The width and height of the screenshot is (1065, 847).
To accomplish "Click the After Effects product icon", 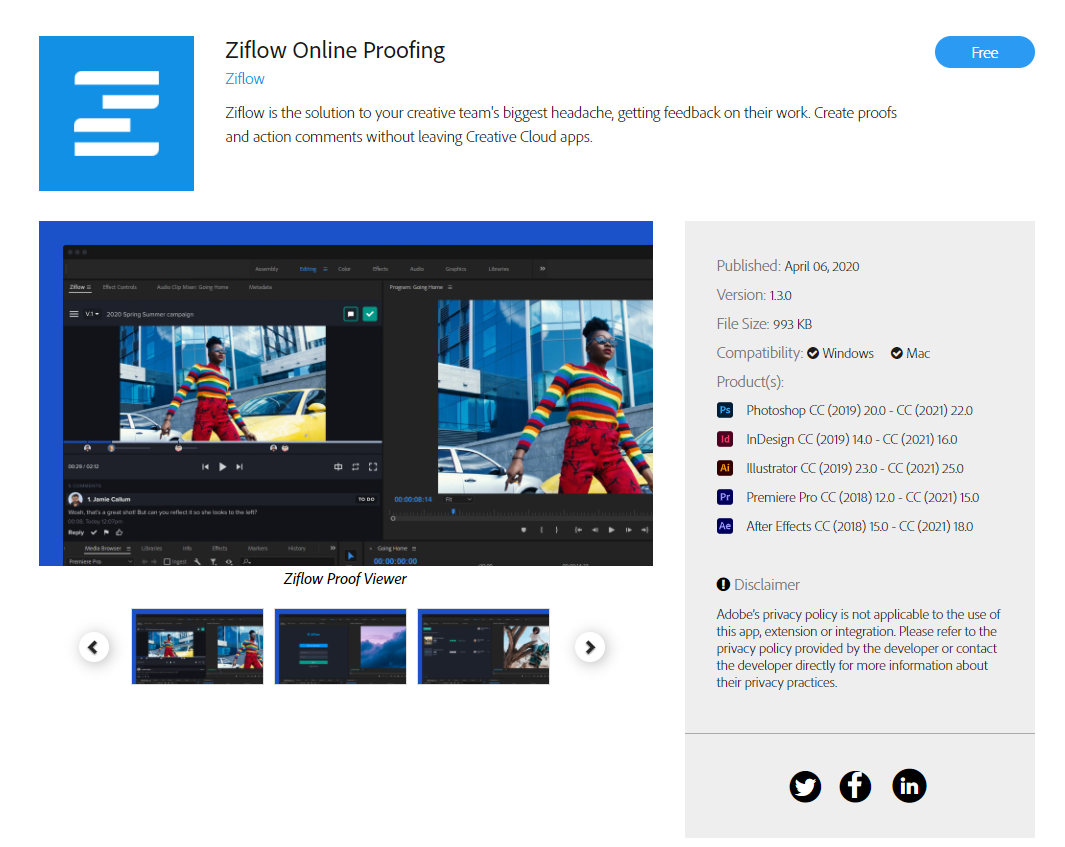I will 725,526.
